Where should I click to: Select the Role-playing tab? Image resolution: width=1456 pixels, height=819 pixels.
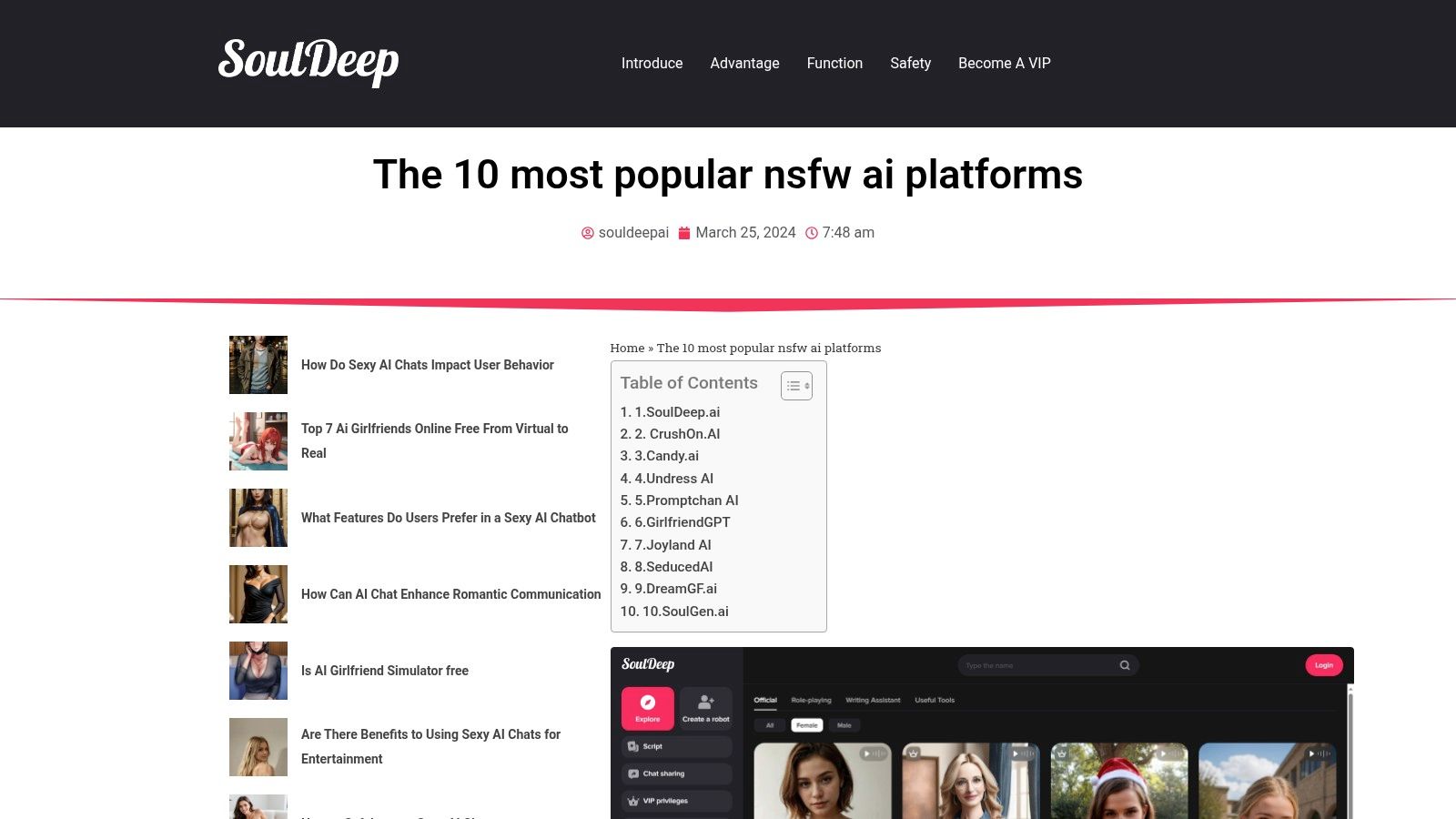[811, 701]
